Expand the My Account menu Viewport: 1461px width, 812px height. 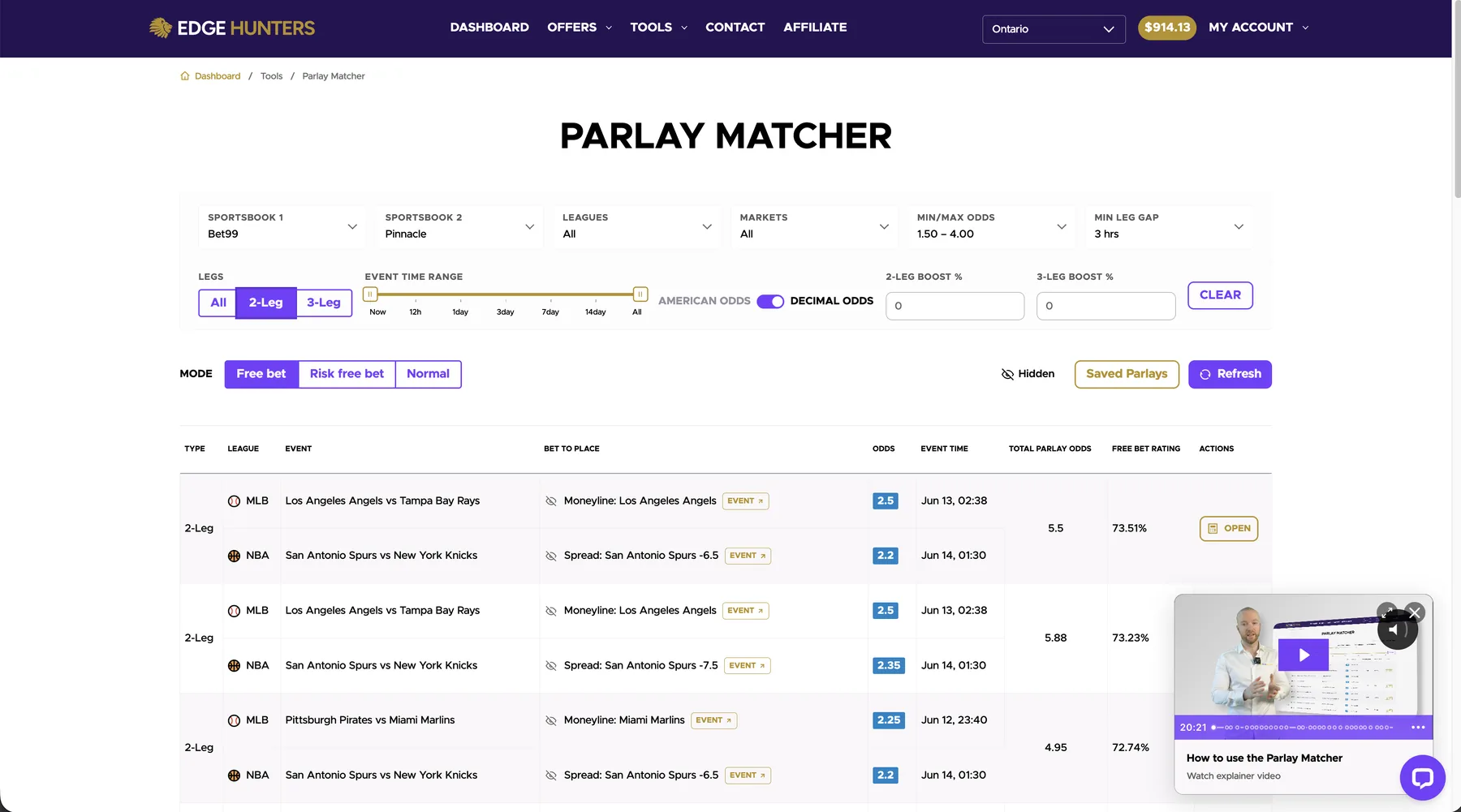click(x=1258, y=28)
